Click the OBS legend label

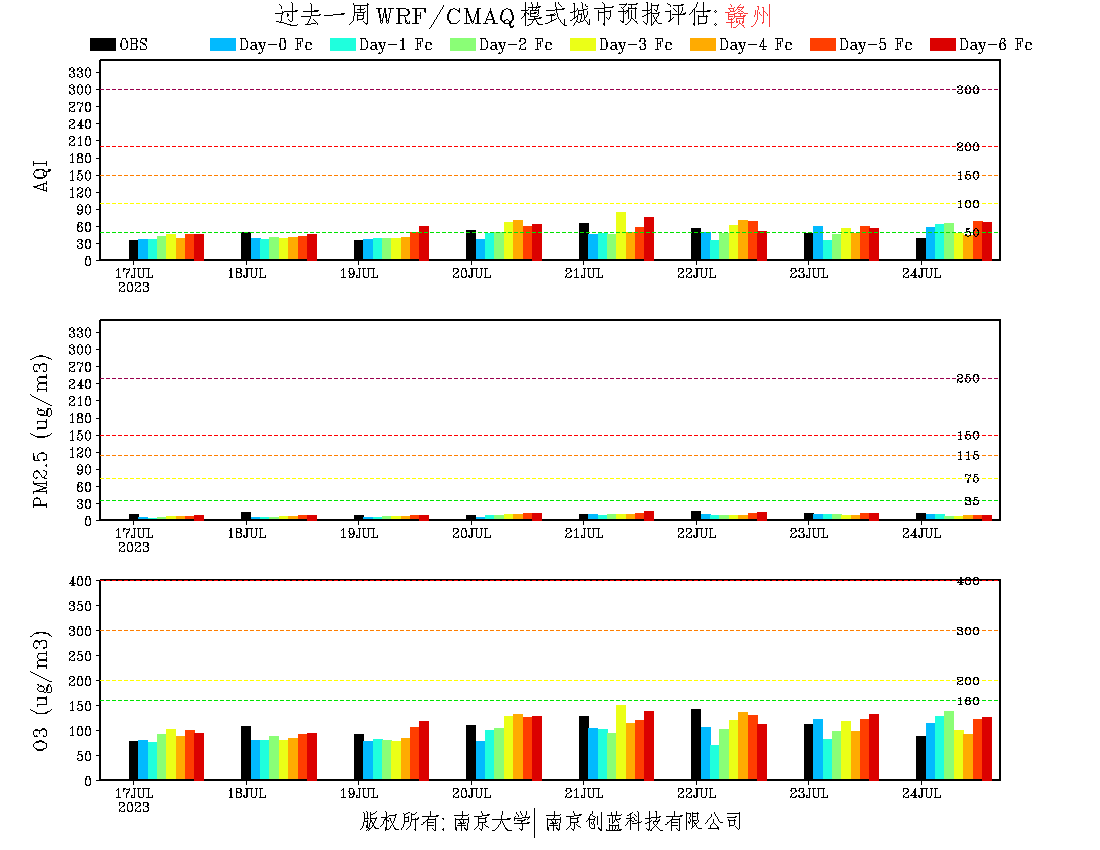[133, 45]
